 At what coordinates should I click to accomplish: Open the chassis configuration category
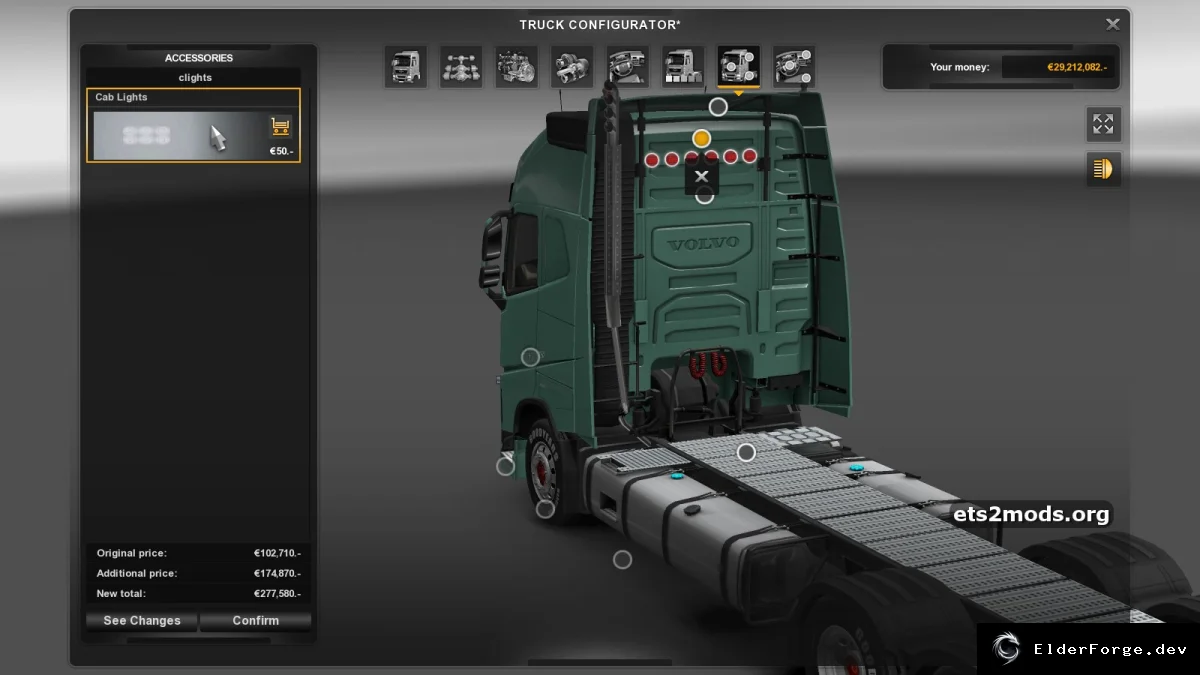[461, 67]
